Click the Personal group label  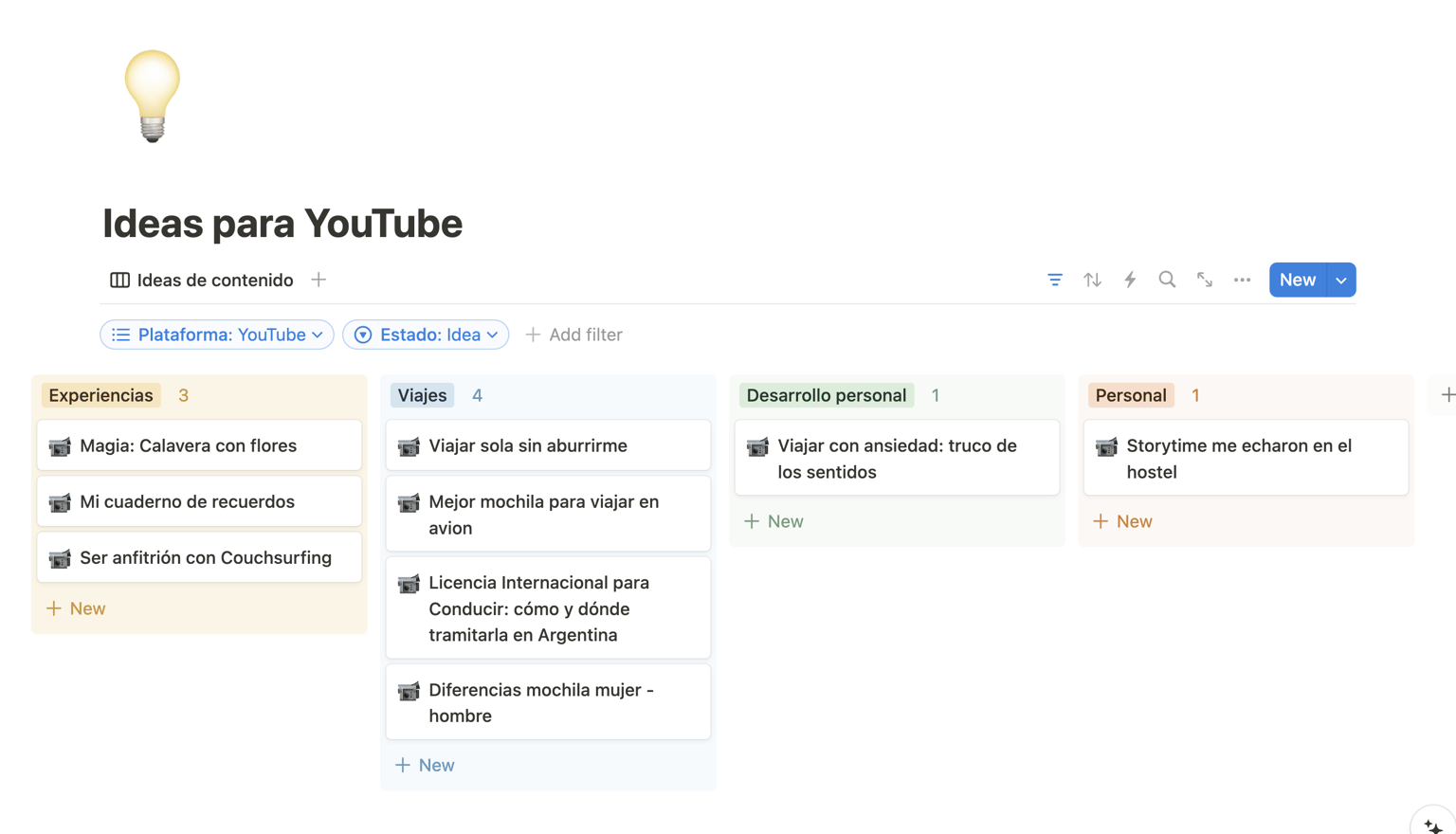click(1131, 395)
